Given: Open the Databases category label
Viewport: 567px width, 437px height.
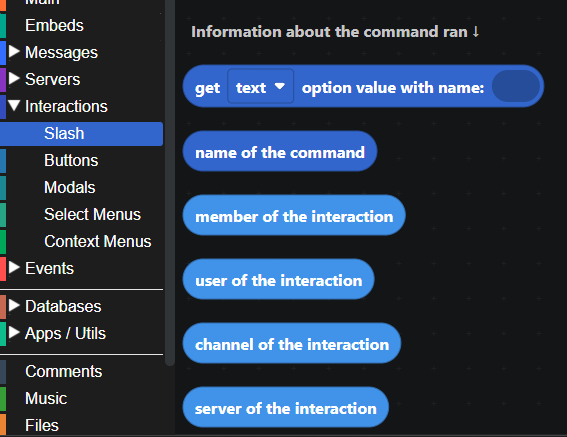Looking at the screenshot, I should 63,306.
